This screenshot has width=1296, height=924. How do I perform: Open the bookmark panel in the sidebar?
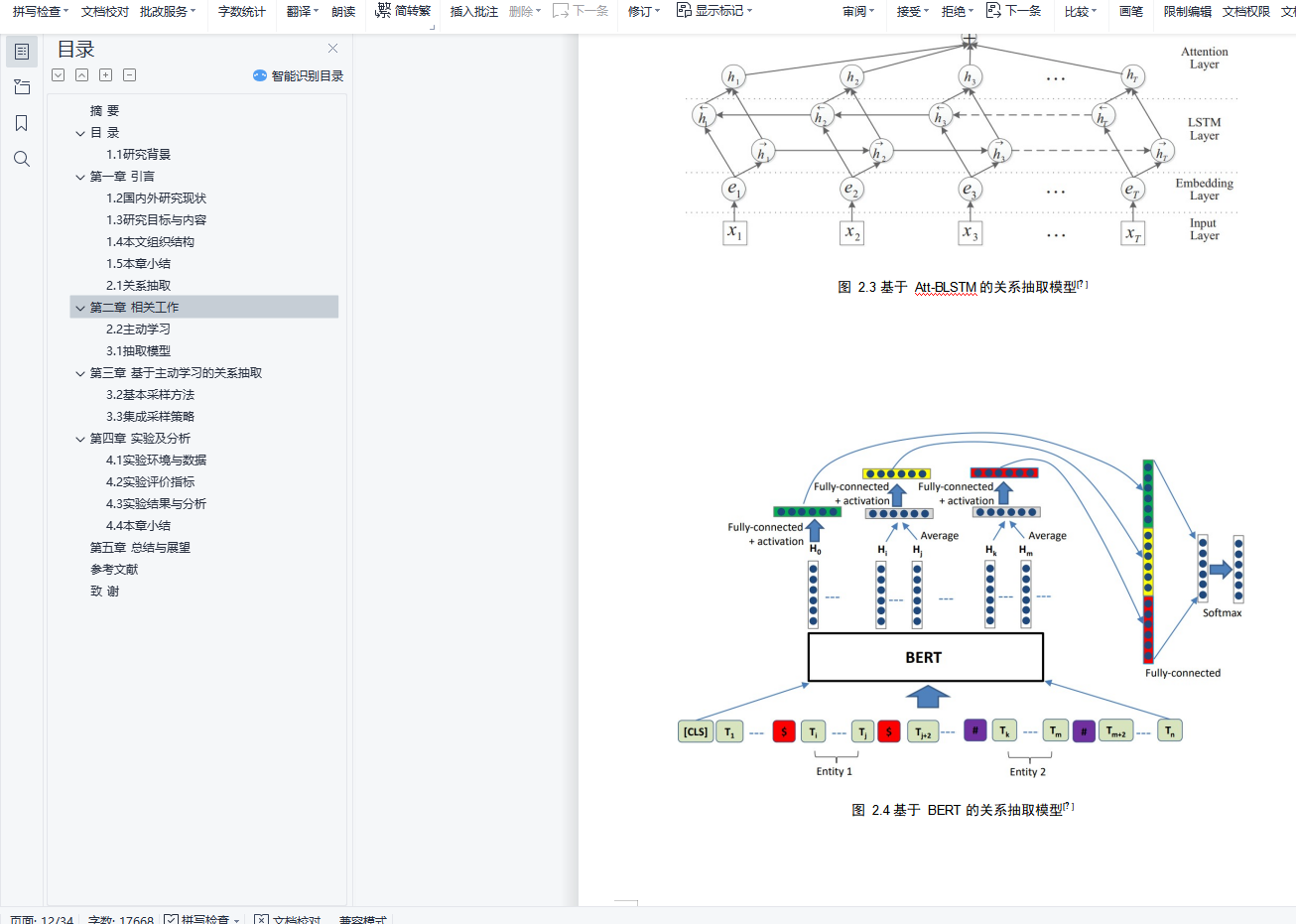click(x=22, y=123)
